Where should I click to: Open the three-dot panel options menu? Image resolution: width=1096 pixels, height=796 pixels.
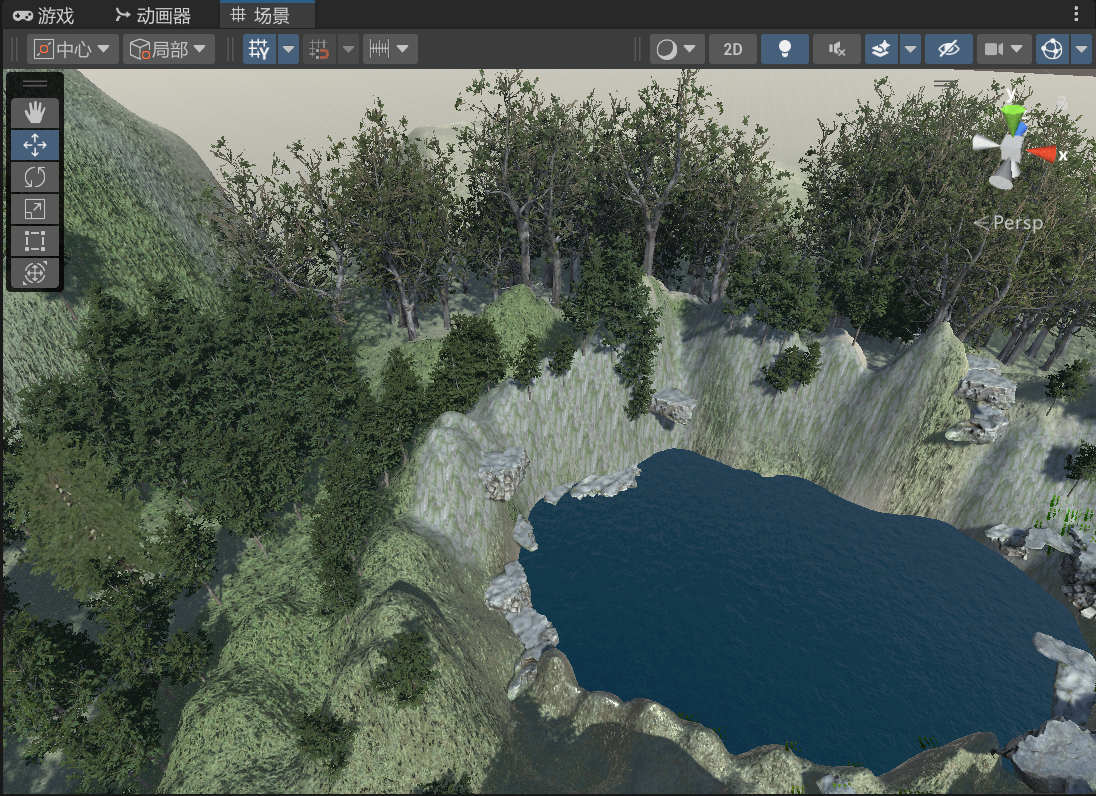(x=1077, y=14)
